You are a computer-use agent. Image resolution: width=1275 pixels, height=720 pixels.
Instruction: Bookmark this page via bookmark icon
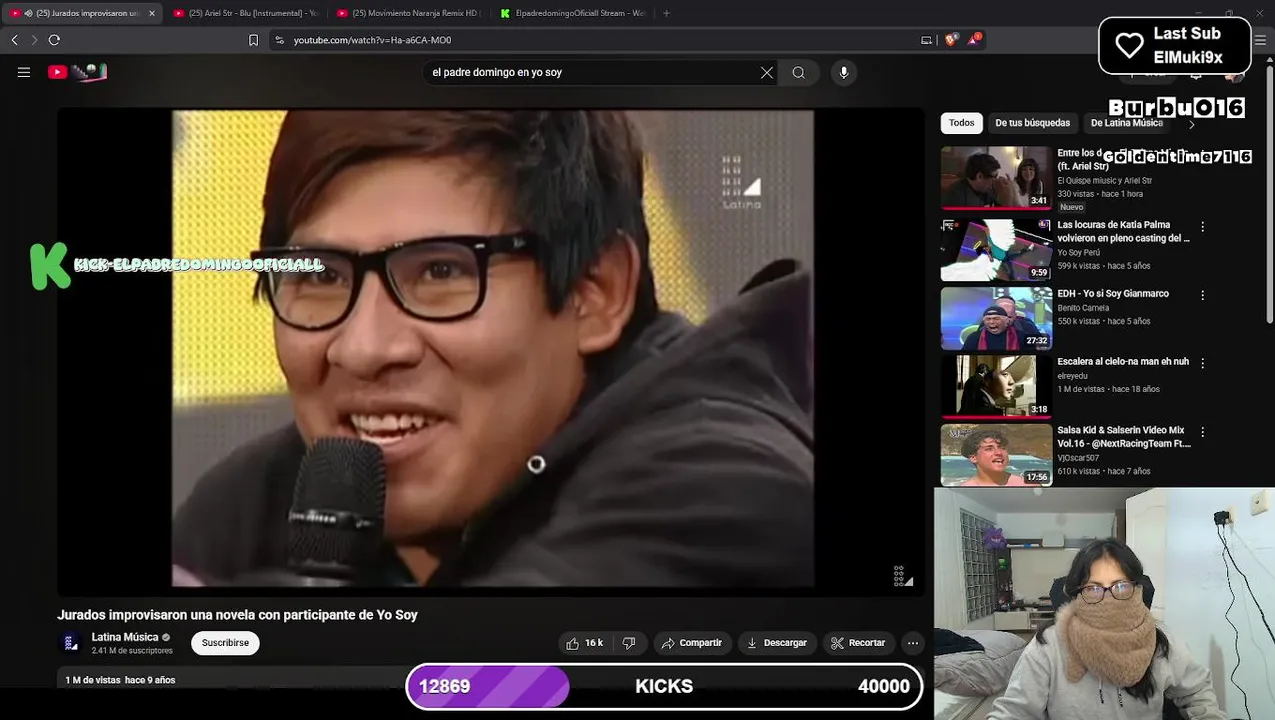click(253, 40)
